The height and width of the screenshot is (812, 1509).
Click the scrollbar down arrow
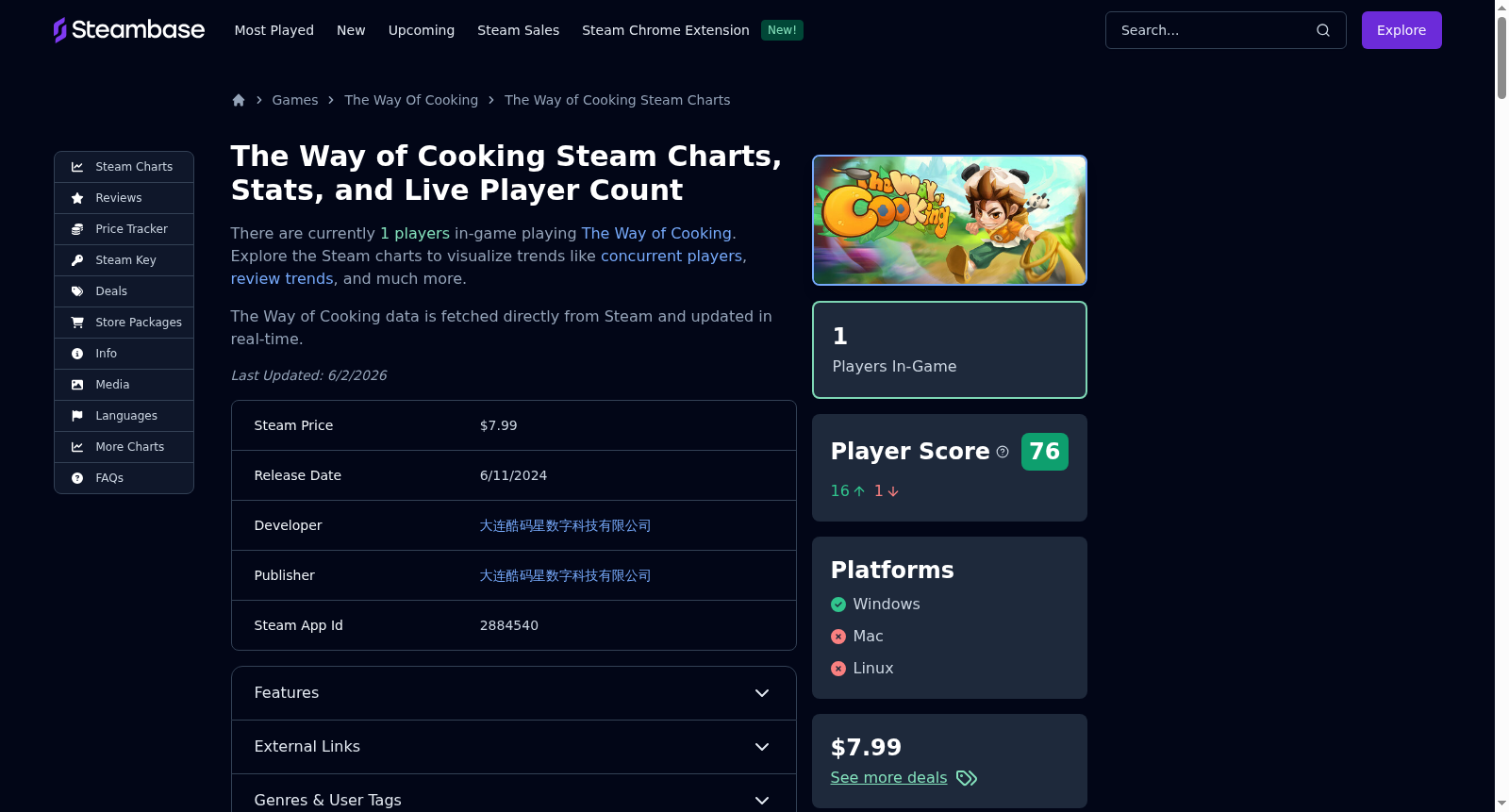(x=1501, y=804)
